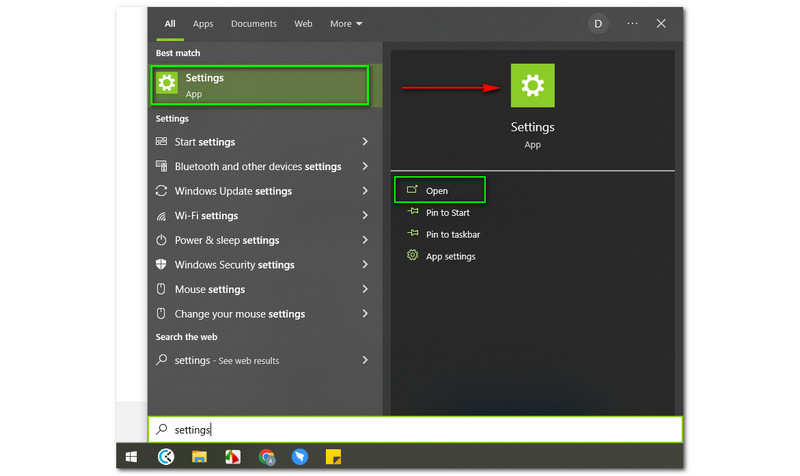800x476 pixels.
Task: Switch to the Documents tab
Action: pyautogui.click(x=254, y=23)
